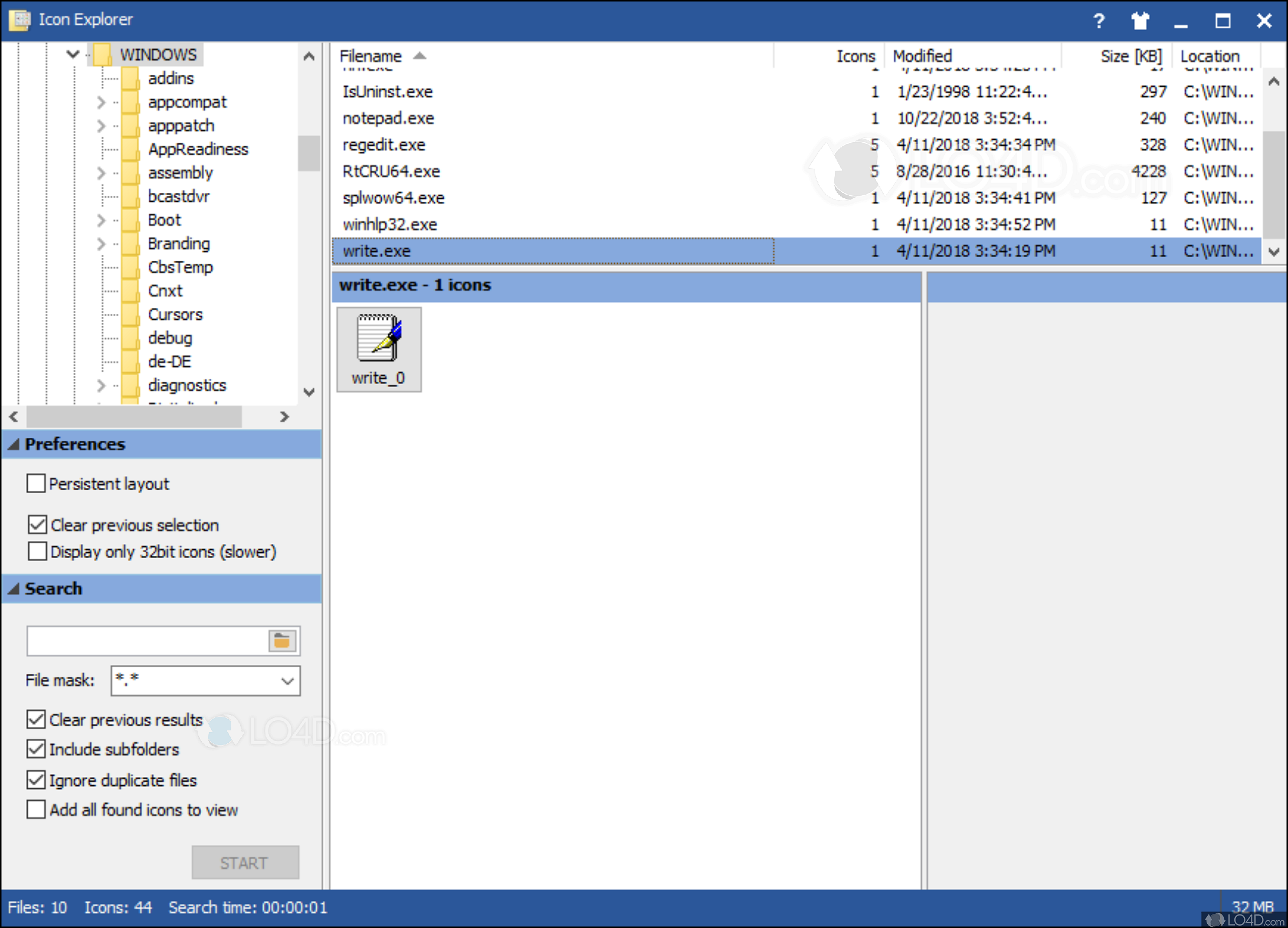Enable Add all found icons to view
Image resolution: width=1288 pixels, height=928 pixels.
point(35,809)
